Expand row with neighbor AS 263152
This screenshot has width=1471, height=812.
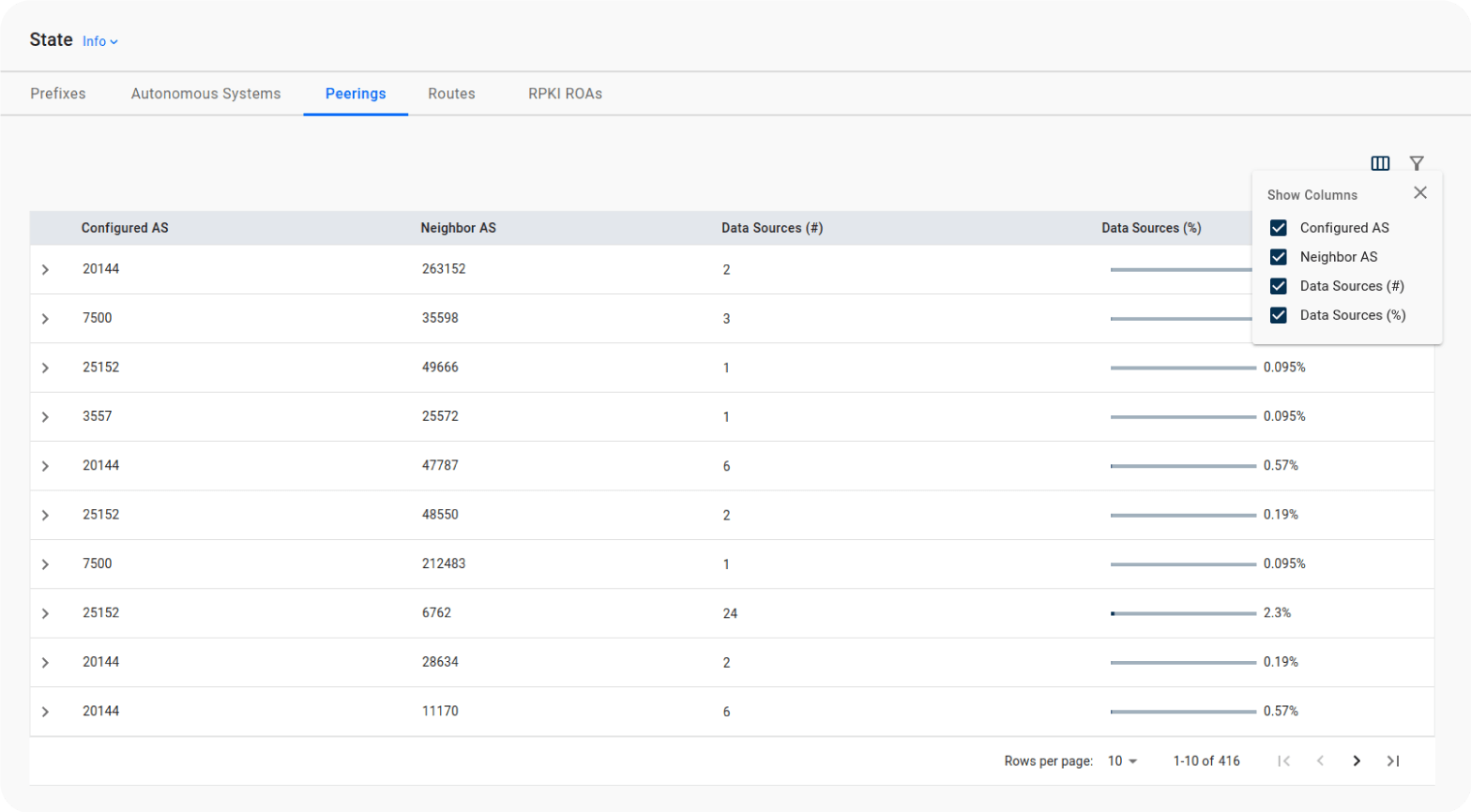click(x=45, y=270)
